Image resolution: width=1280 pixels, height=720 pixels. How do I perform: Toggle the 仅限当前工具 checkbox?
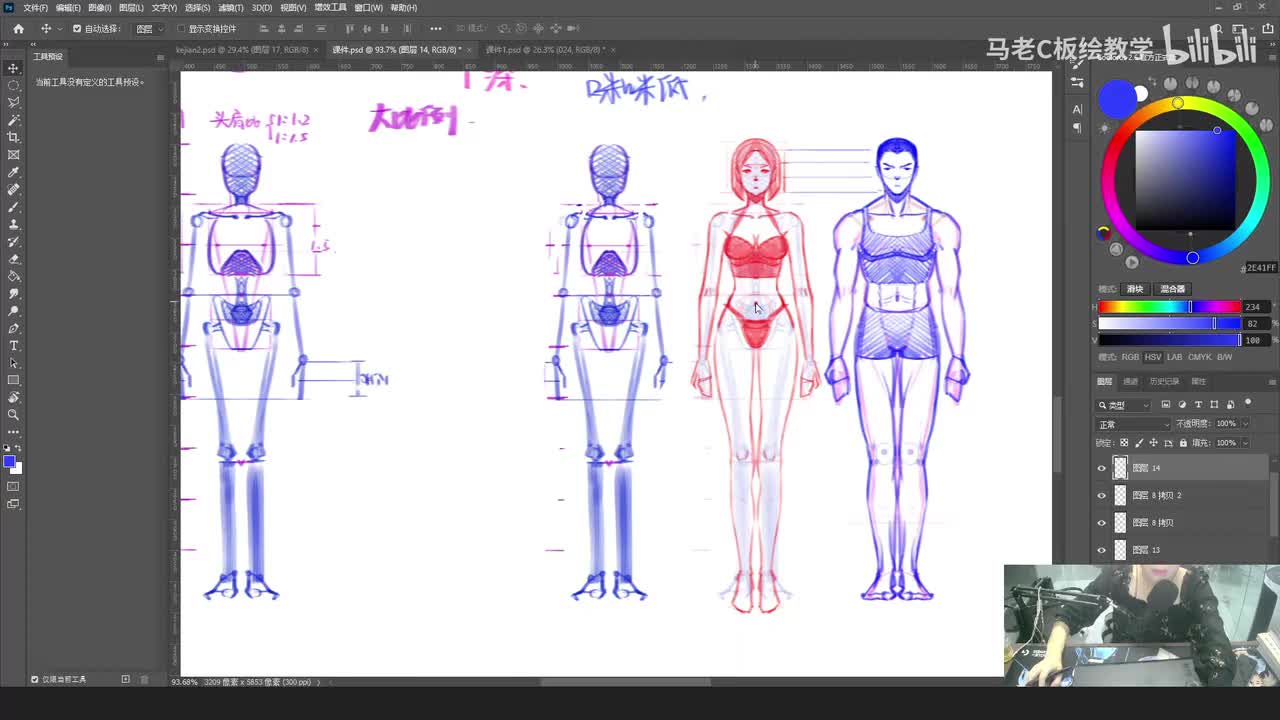coord(35,679)
